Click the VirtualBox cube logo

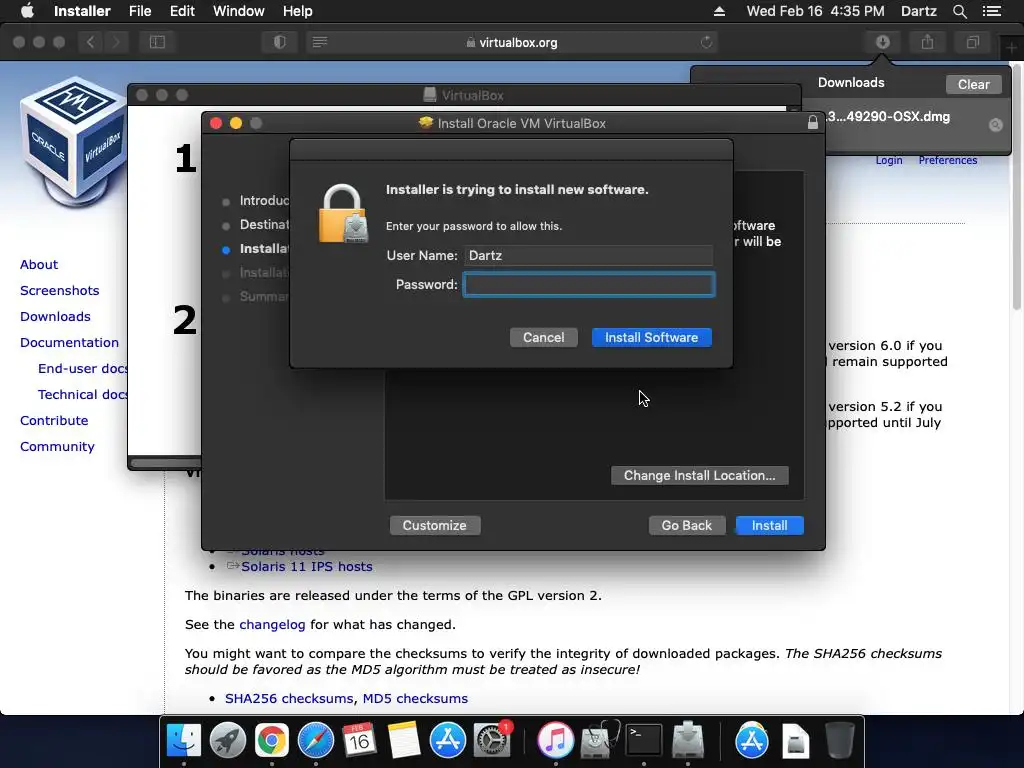tap(73, 142)
